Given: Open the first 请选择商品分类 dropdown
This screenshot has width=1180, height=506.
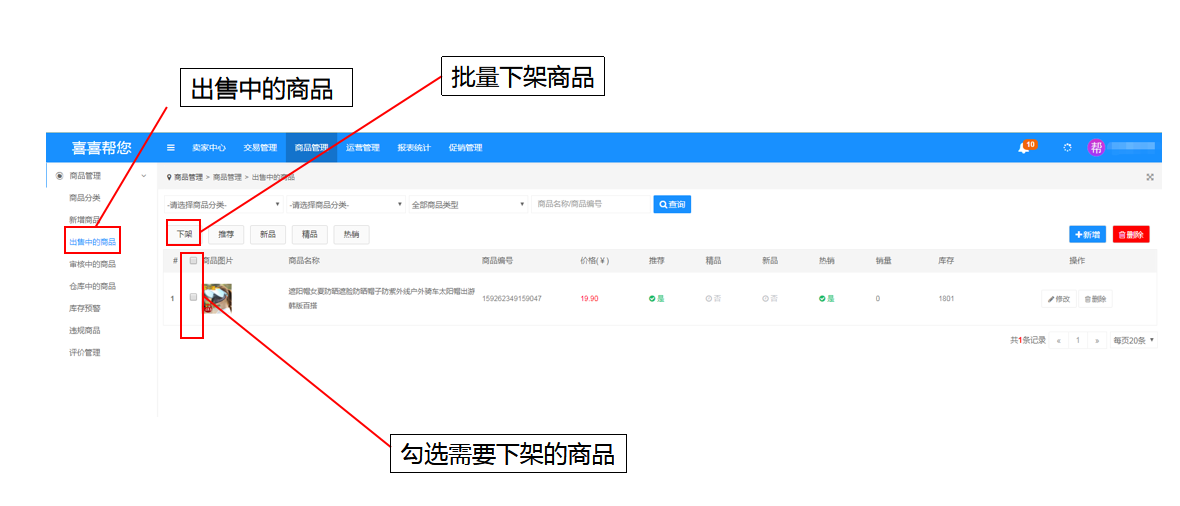Looking at the screenshot, I should (x=224, y=205).
